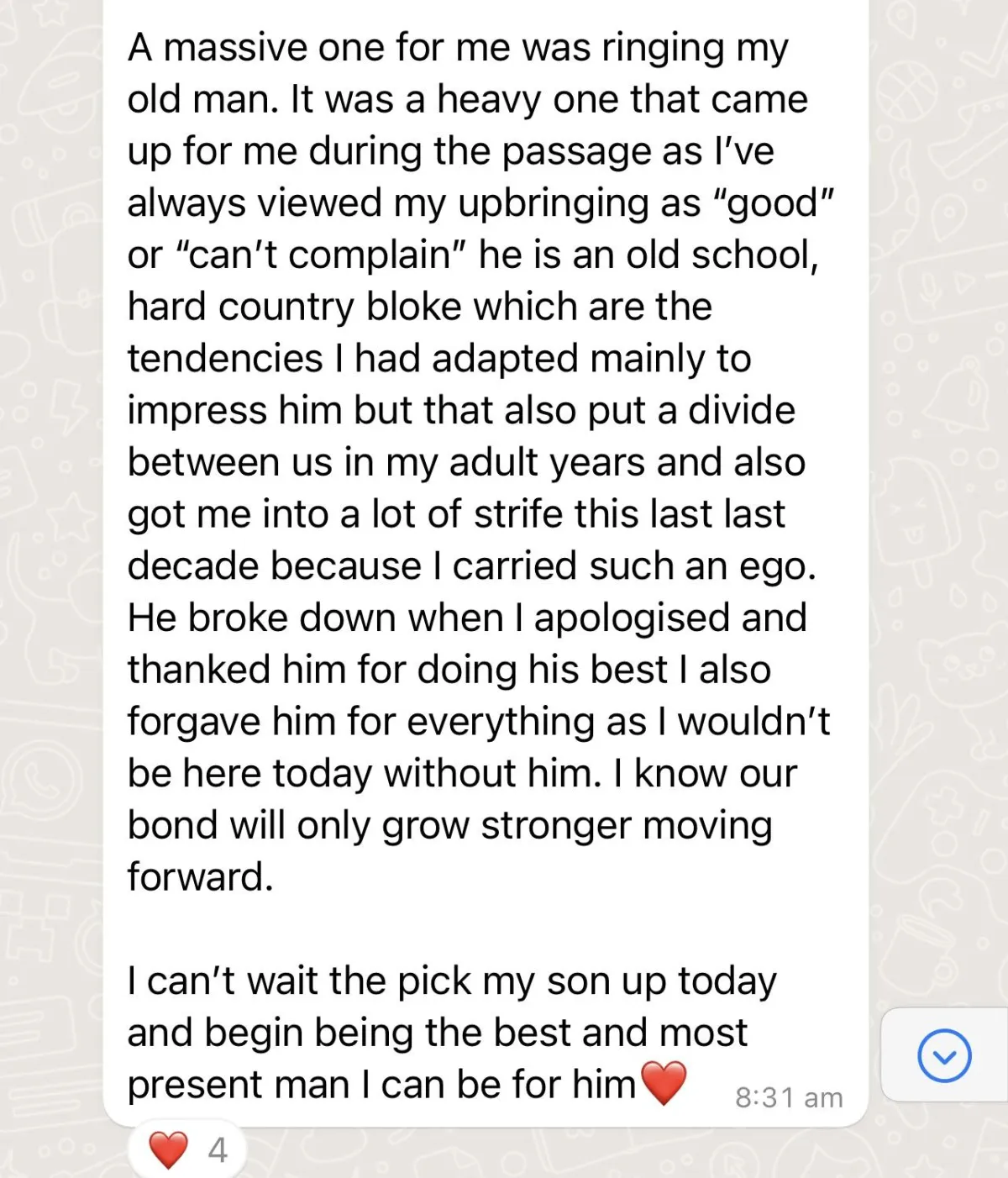Tap the scroll-to-bottom chevron button
This screenshot has height=1178, width=1008.
(944, 1056)
